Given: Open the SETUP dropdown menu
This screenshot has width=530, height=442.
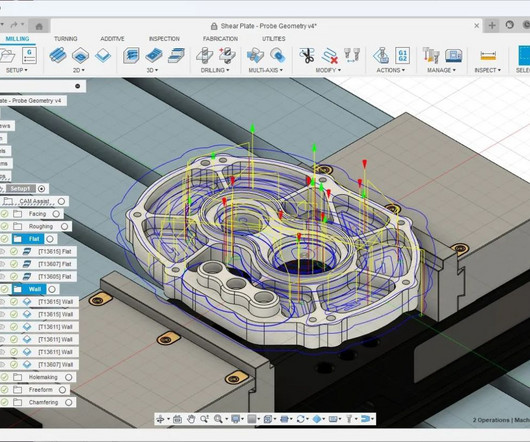Looking at the screenshot, I should [17, 70].
